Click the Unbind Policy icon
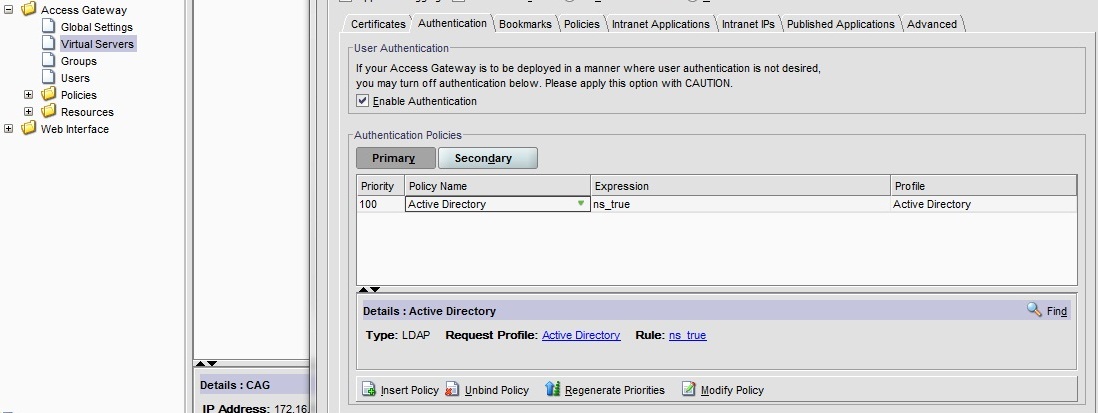This screenshot has height=413, width=1098. (452, 389)
